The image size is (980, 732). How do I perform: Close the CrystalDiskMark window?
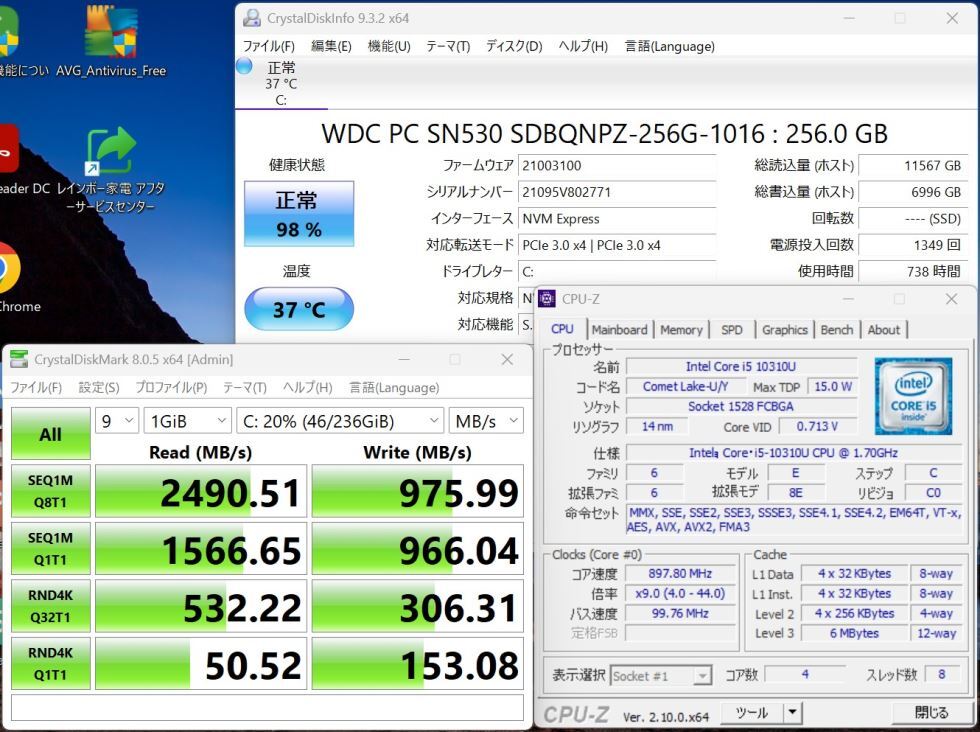(x=508, y=359)
